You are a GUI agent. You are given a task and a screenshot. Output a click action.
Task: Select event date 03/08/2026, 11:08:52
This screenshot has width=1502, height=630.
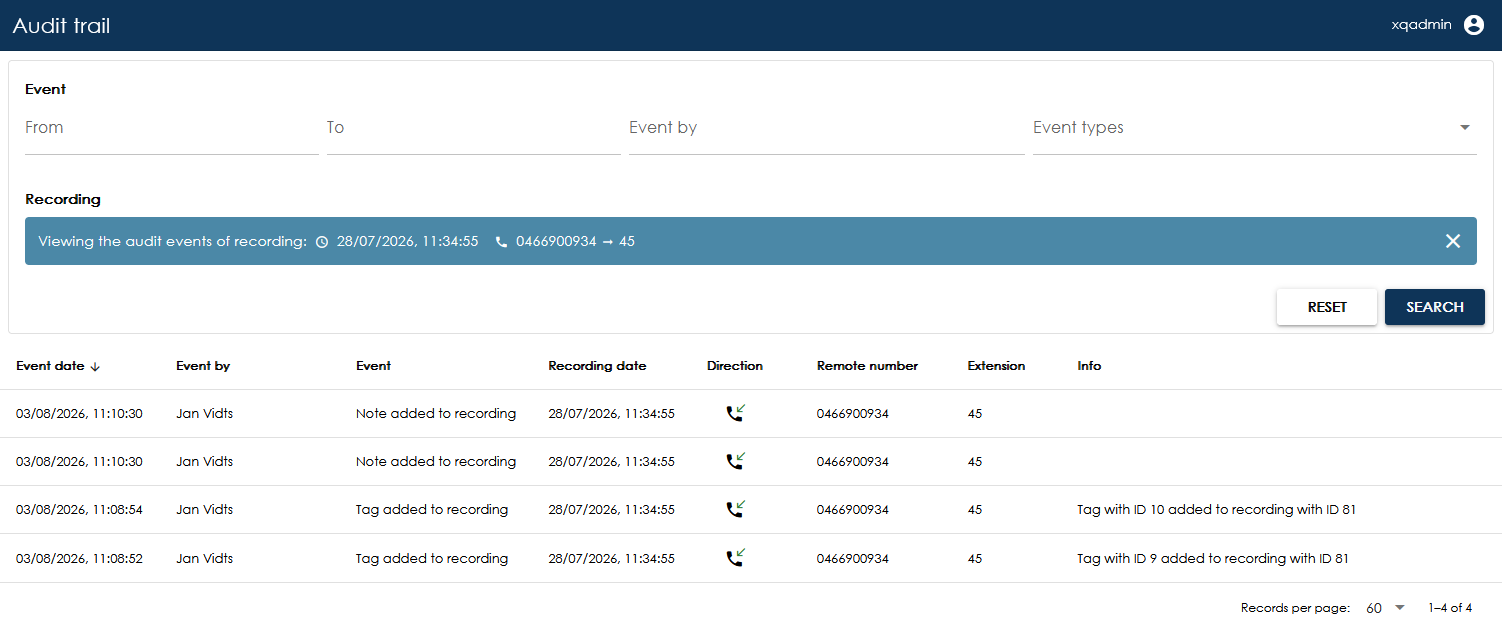pos(79,559)
